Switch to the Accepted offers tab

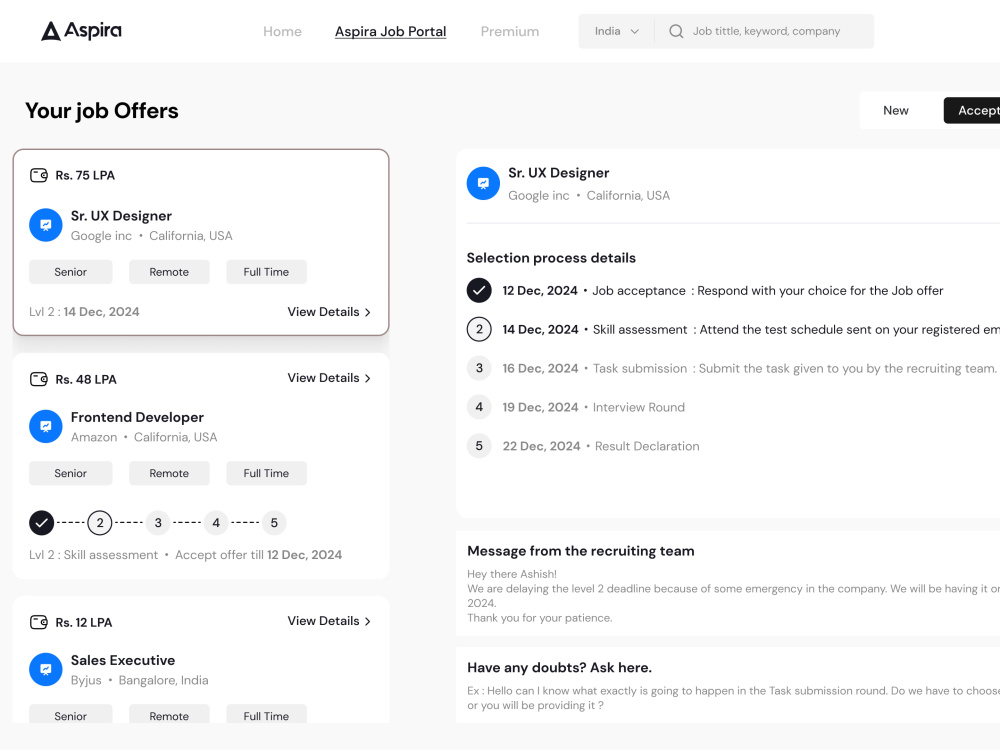971,110
